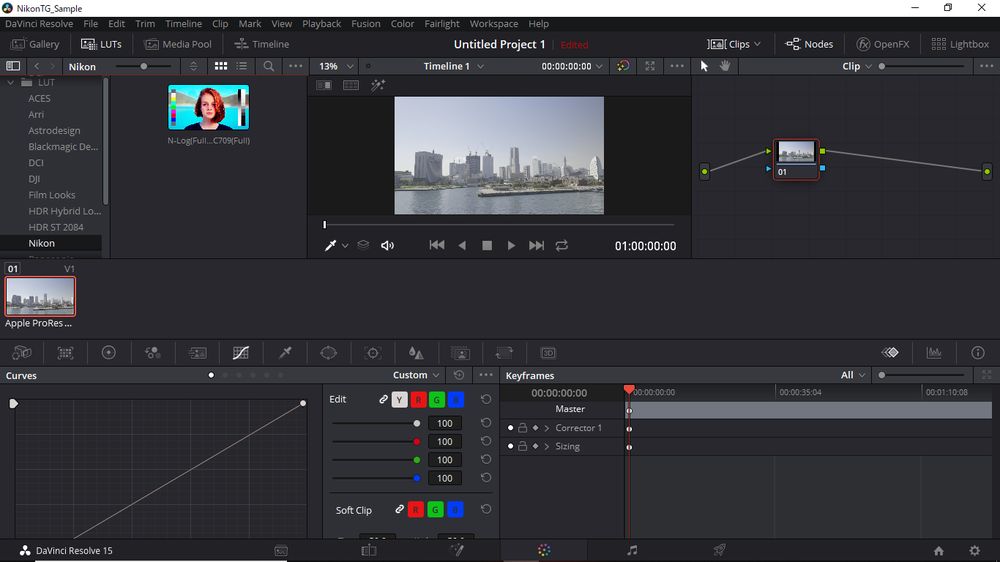Toggle bypass color grades icon
1000x562 pixels.
pos(623,66)
